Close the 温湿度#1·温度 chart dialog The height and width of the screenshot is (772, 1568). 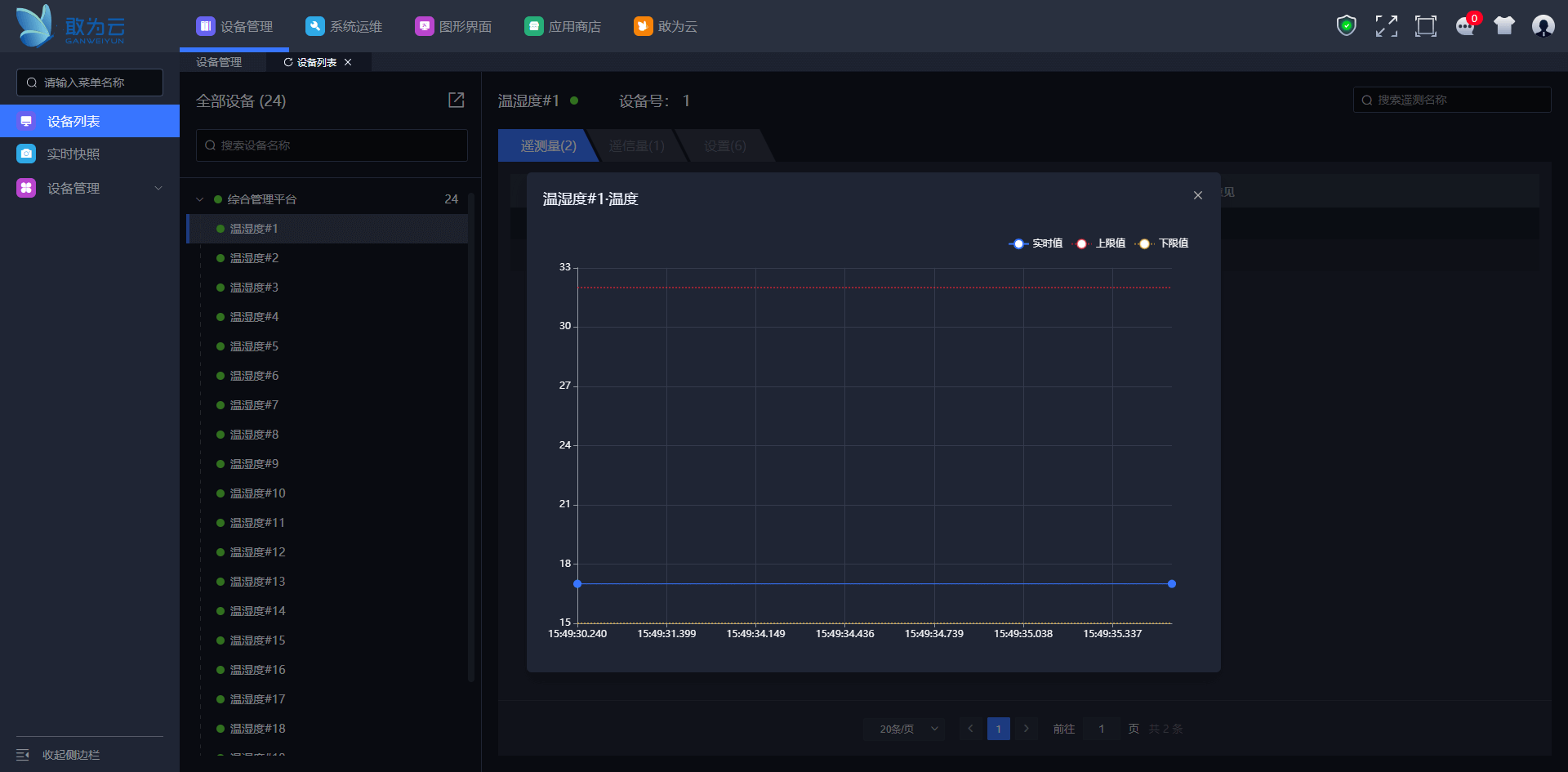[x=1197, y=195]
